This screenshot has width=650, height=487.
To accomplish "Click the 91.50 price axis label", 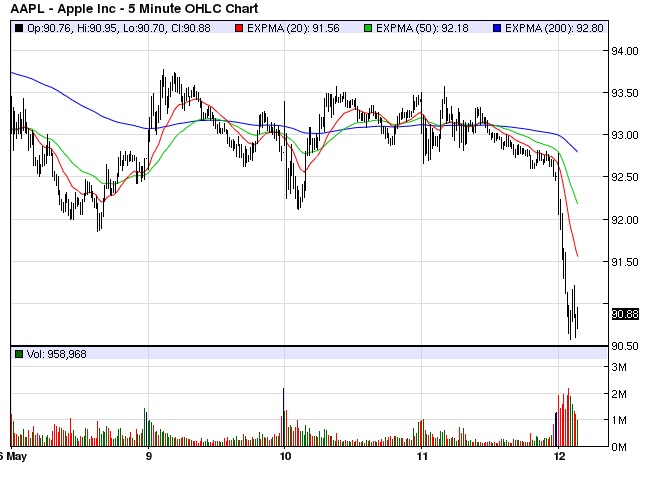I will [625, 262].
